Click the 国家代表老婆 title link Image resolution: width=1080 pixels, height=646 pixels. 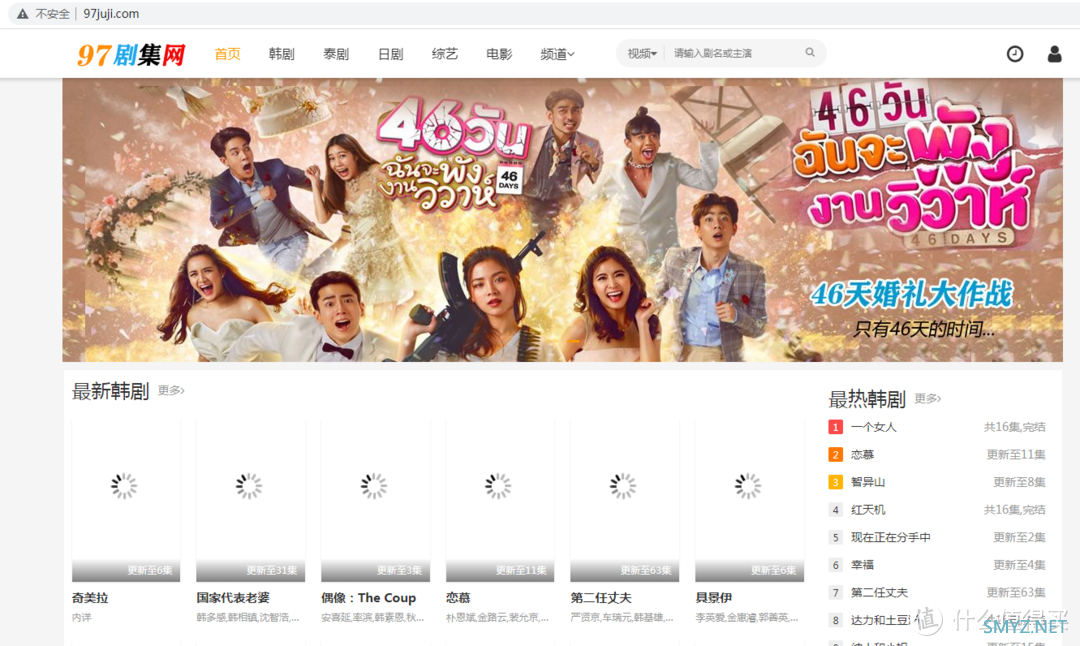(x=233, y=598)
